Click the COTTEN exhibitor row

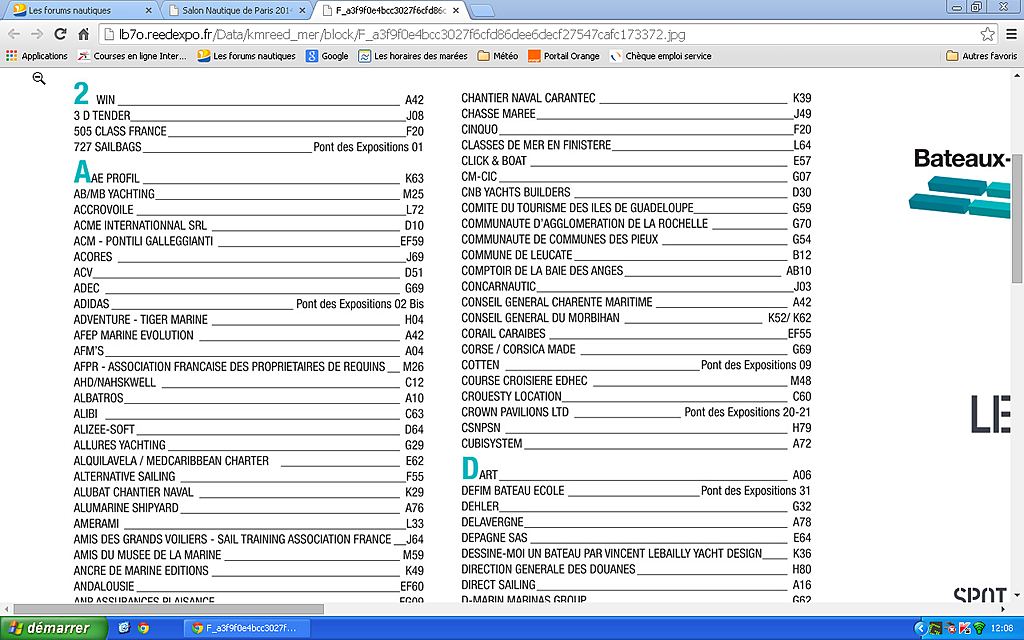(636, 365)
